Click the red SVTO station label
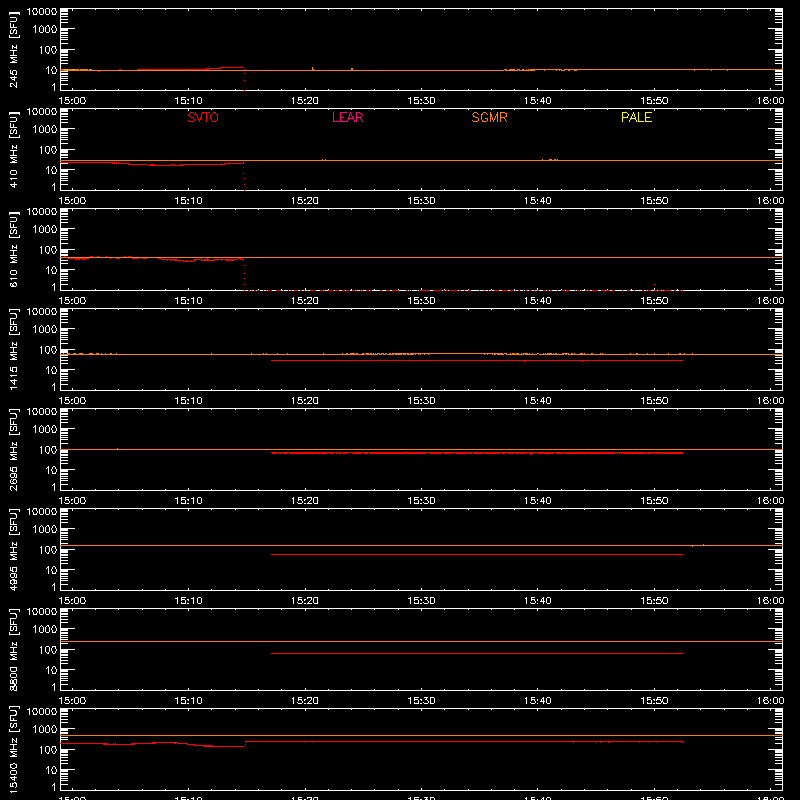This screenshot has width=800, height=800. point(203,117)
